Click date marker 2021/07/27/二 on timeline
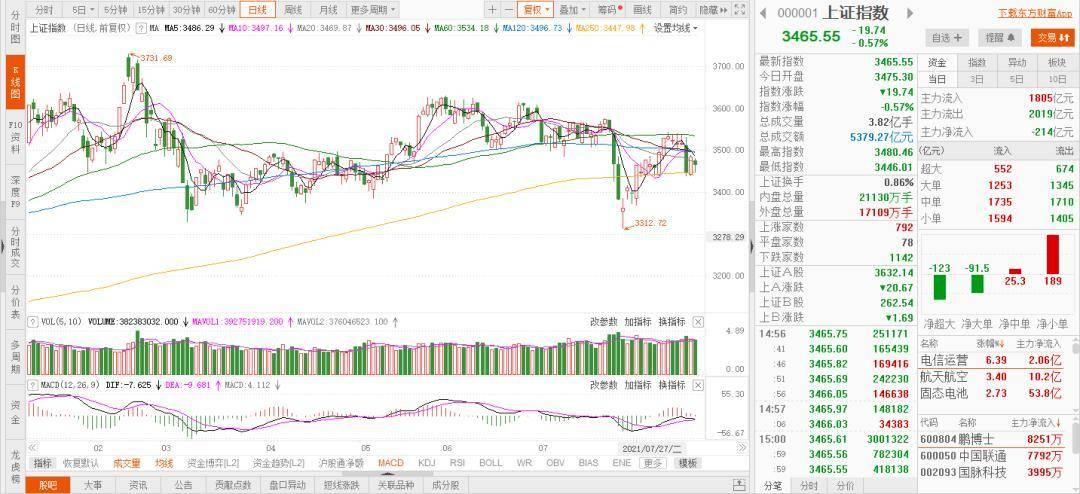 [x=650, y=448]
